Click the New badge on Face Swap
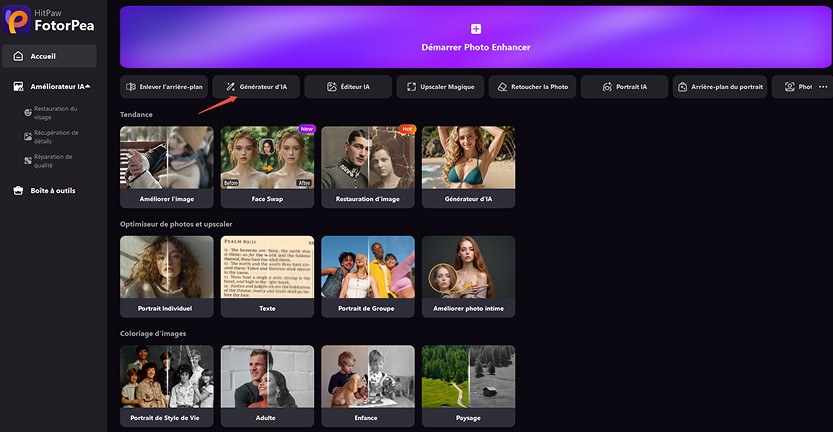The image size is (833, 432). tap(307, 129)
